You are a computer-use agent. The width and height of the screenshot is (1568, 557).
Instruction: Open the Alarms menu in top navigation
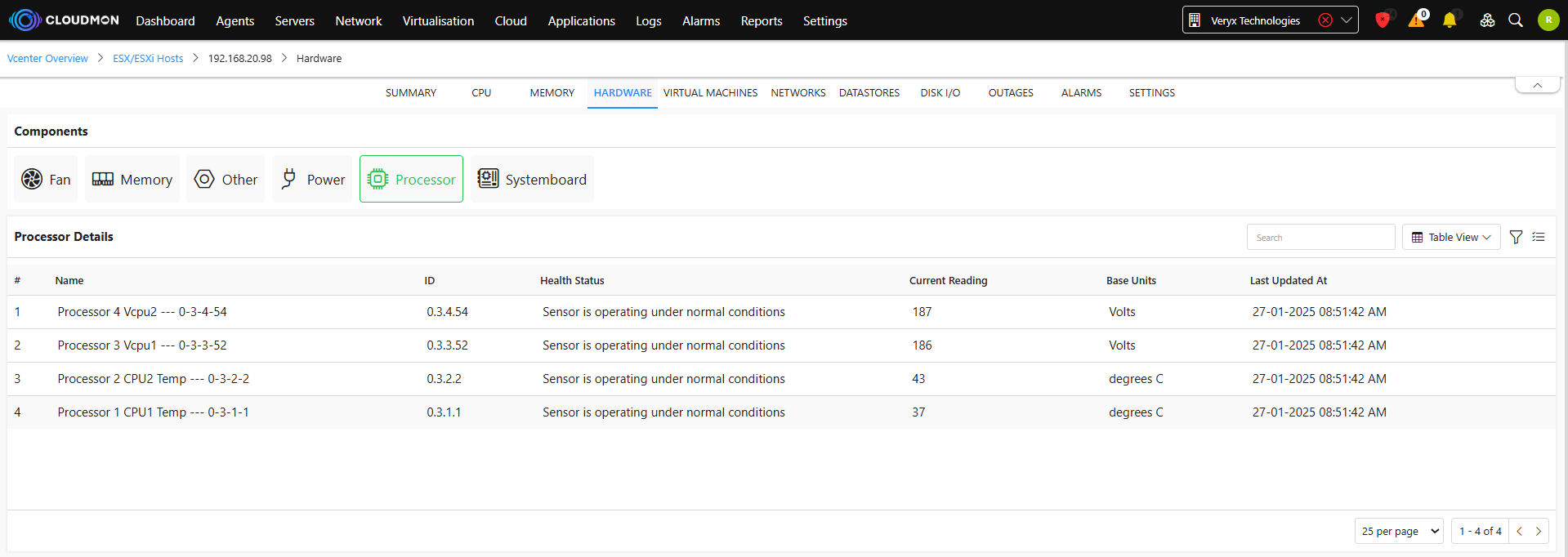[701, 21]
